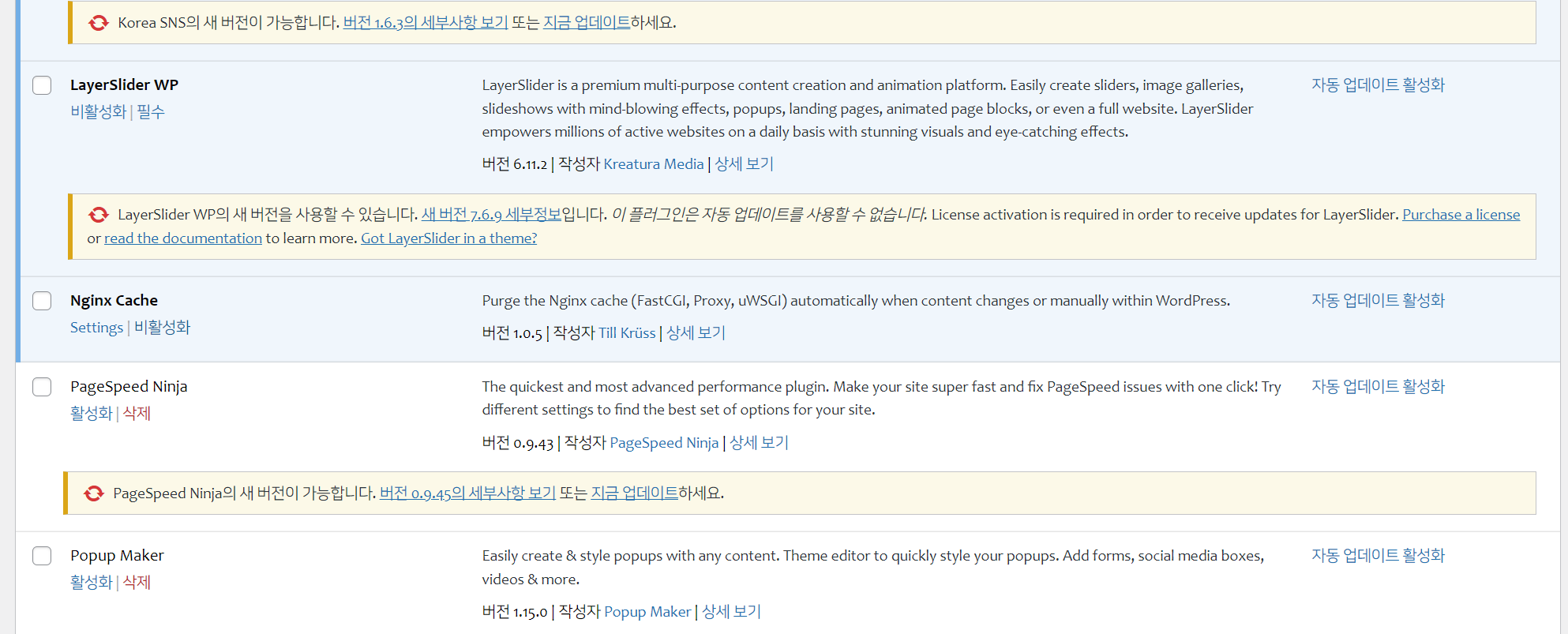1568x634 pixels.
Task: Click the Korea SNS update refresh icon
Action: [99, 23]
